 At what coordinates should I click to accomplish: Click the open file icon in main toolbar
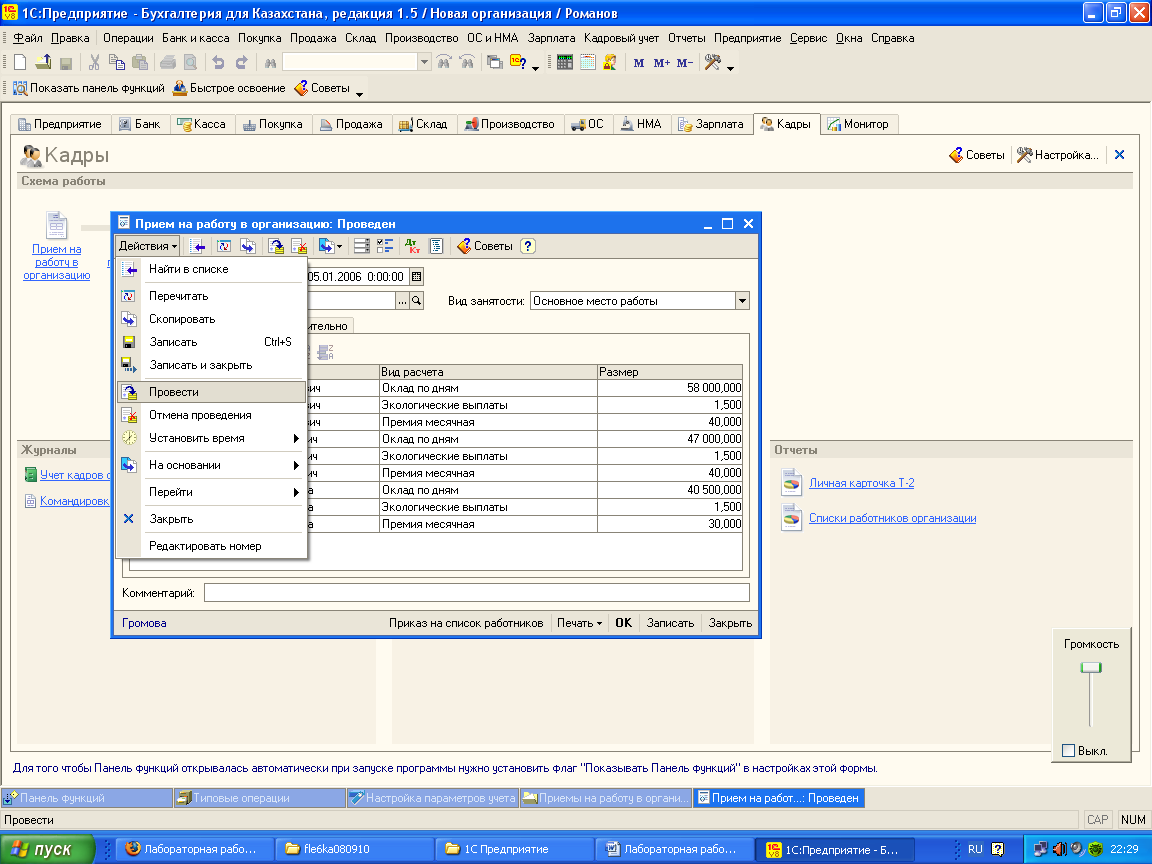point(43,63)
